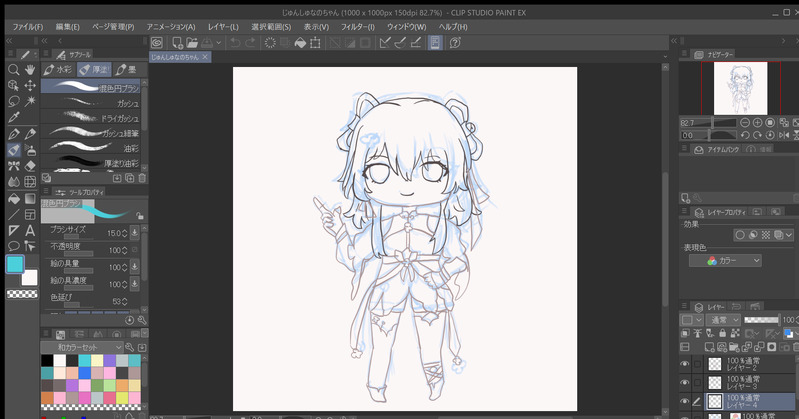799x419 pixels.
Task: Toggle the border effect circle in layer property
Action: [740, 234]
